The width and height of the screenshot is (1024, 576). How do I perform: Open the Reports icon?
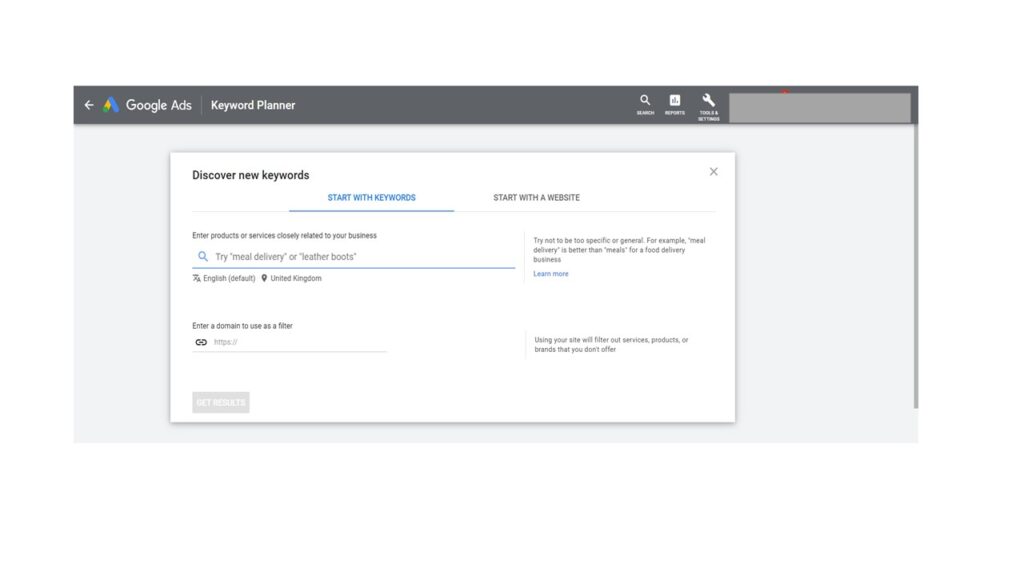coord(675,104)
